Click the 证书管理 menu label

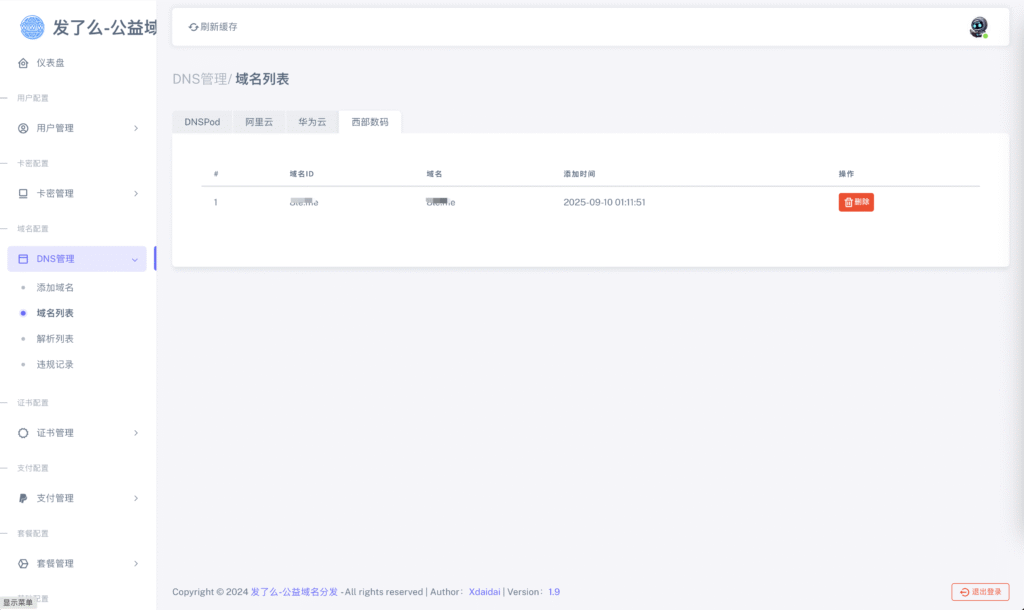pos(55,433)
